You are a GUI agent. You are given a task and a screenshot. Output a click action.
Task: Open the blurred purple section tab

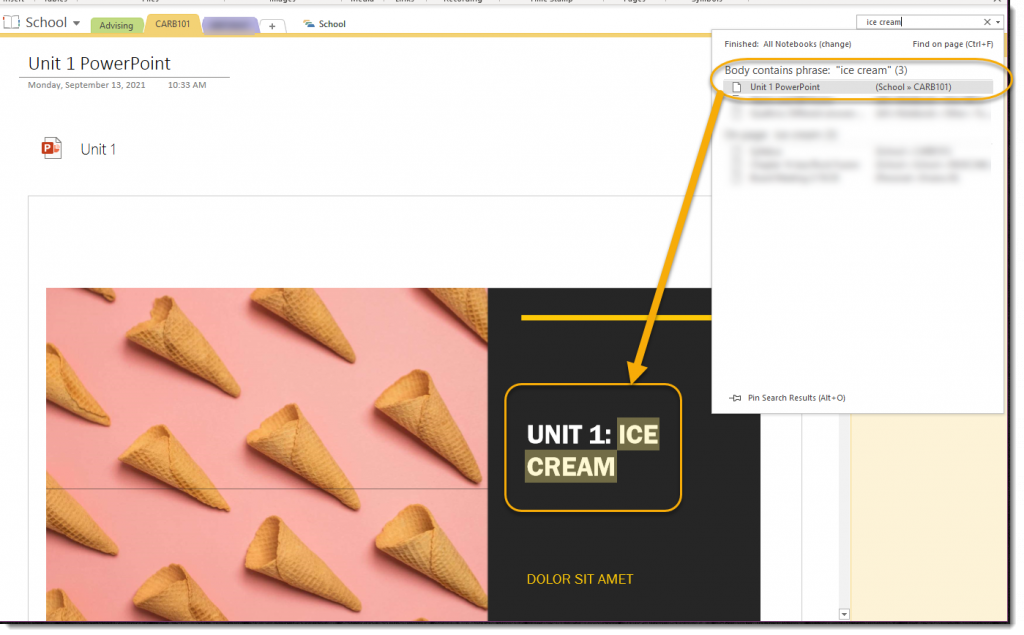pos(230,25)
